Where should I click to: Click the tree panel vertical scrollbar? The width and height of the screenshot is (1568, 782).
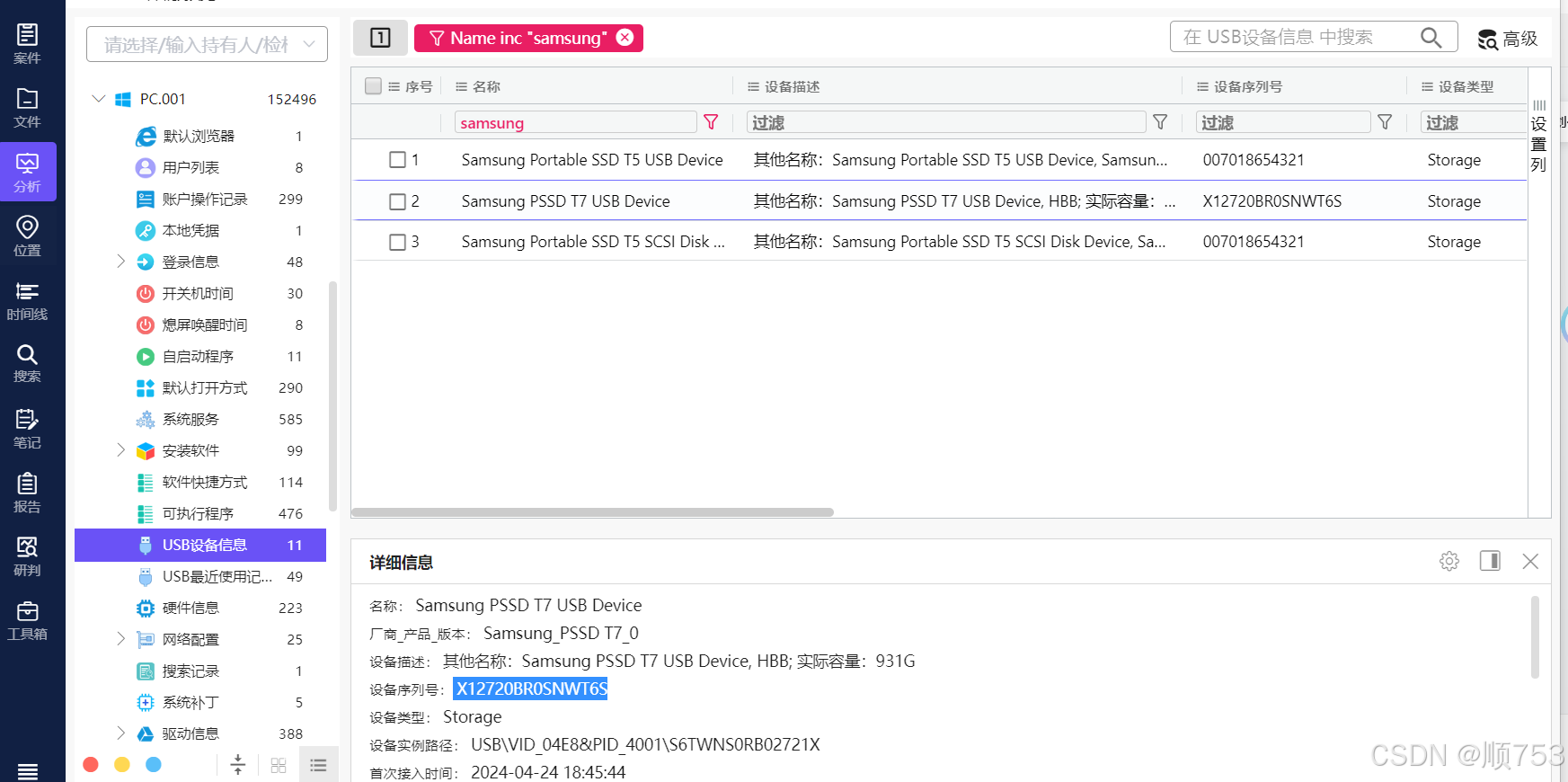(332, 395)
